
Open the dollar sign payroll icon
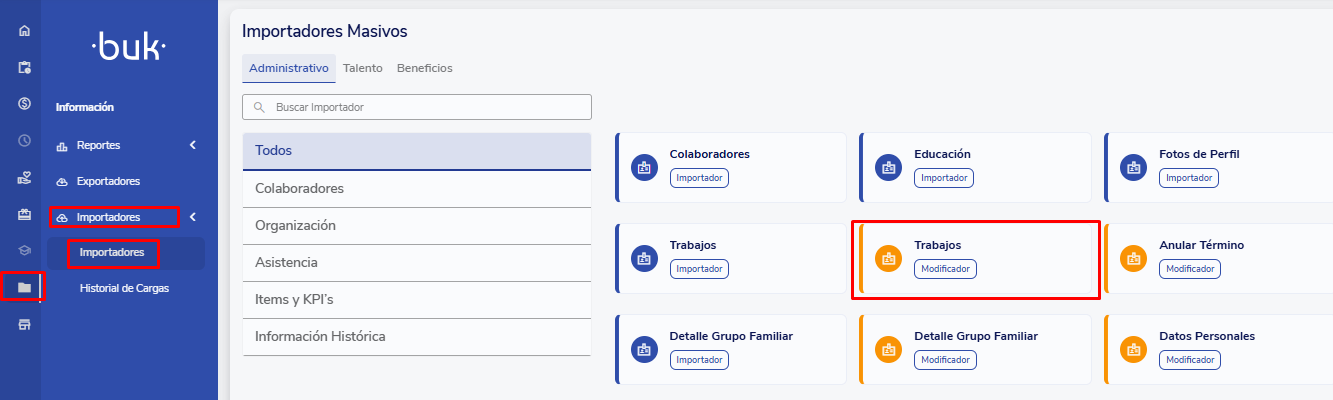point(24,104)
